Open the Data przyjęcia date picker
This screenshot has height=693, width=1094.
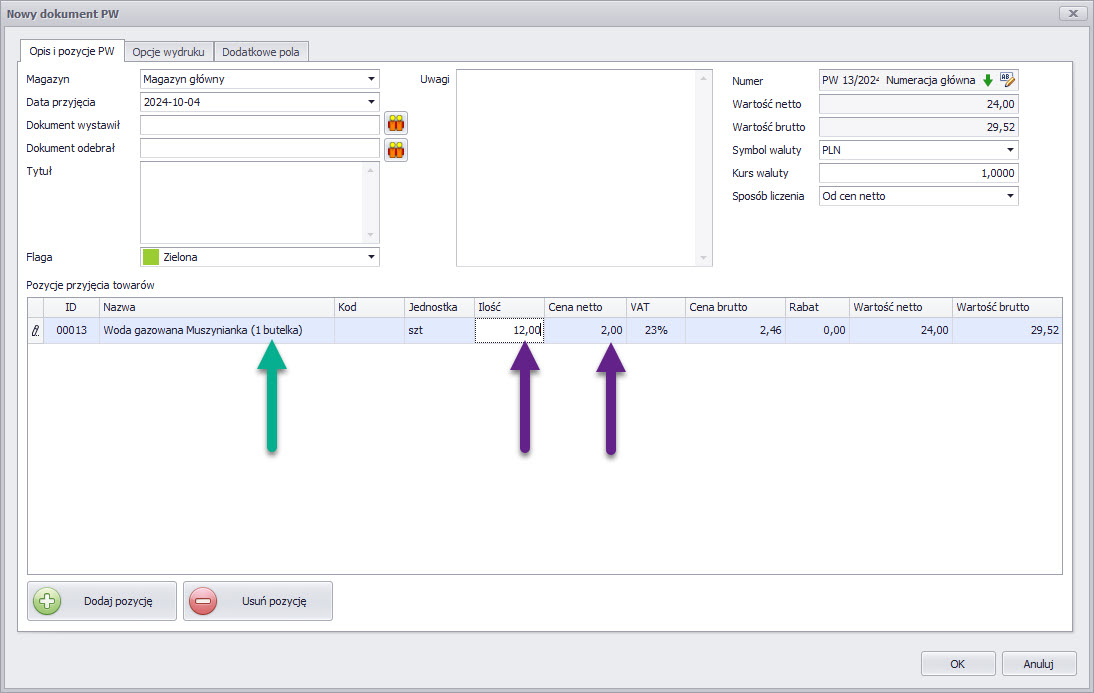point(371,102)
